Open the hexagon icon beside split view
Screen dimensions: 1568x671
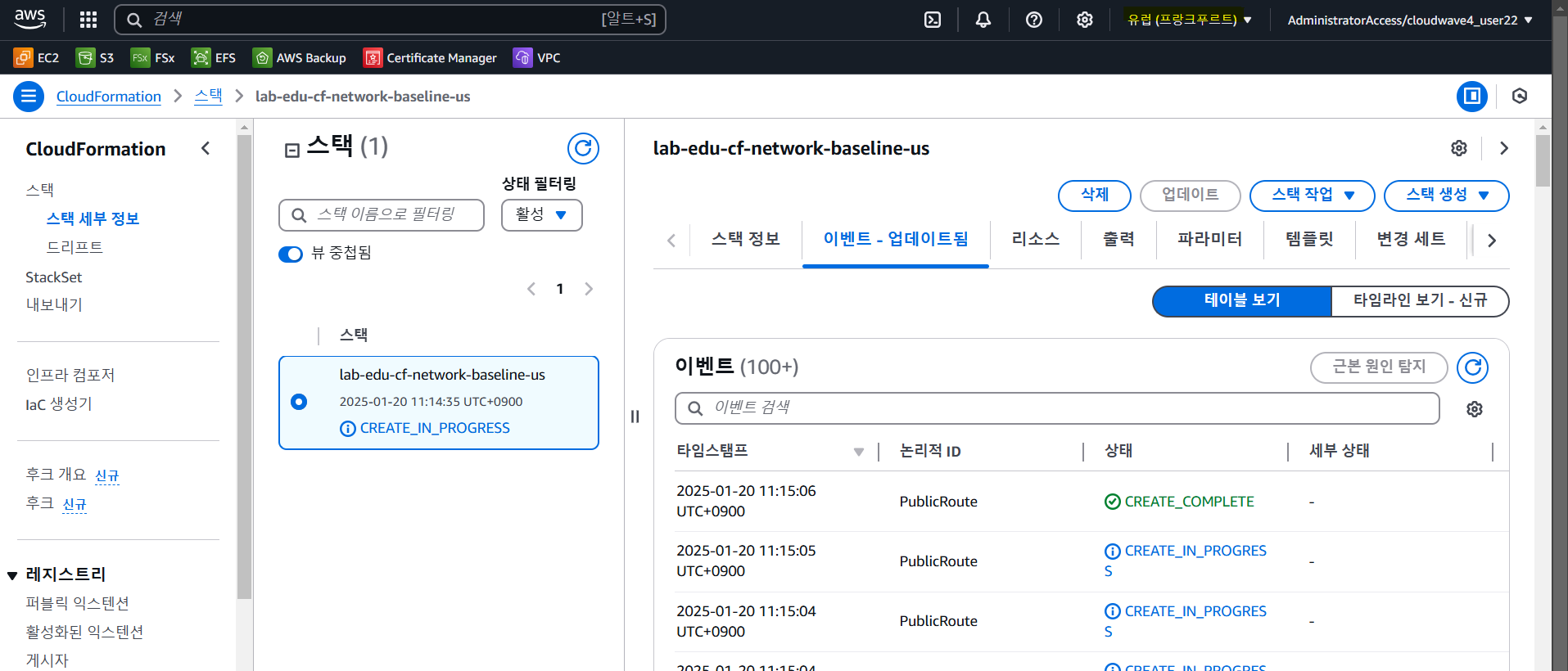(x=1520, y=97)
